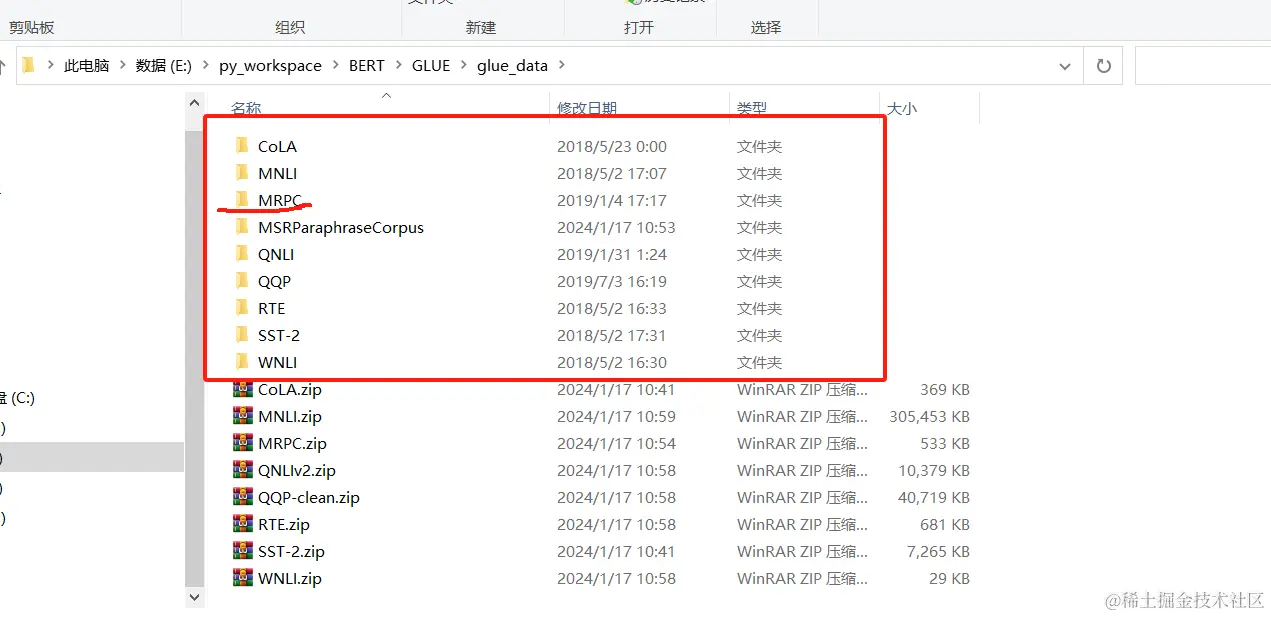Image resolution: width=1271 pixels, height=617 pixels.
Task: Expand the chevron after py_workspace breadcrumb
Action: (x=335, y=65)
